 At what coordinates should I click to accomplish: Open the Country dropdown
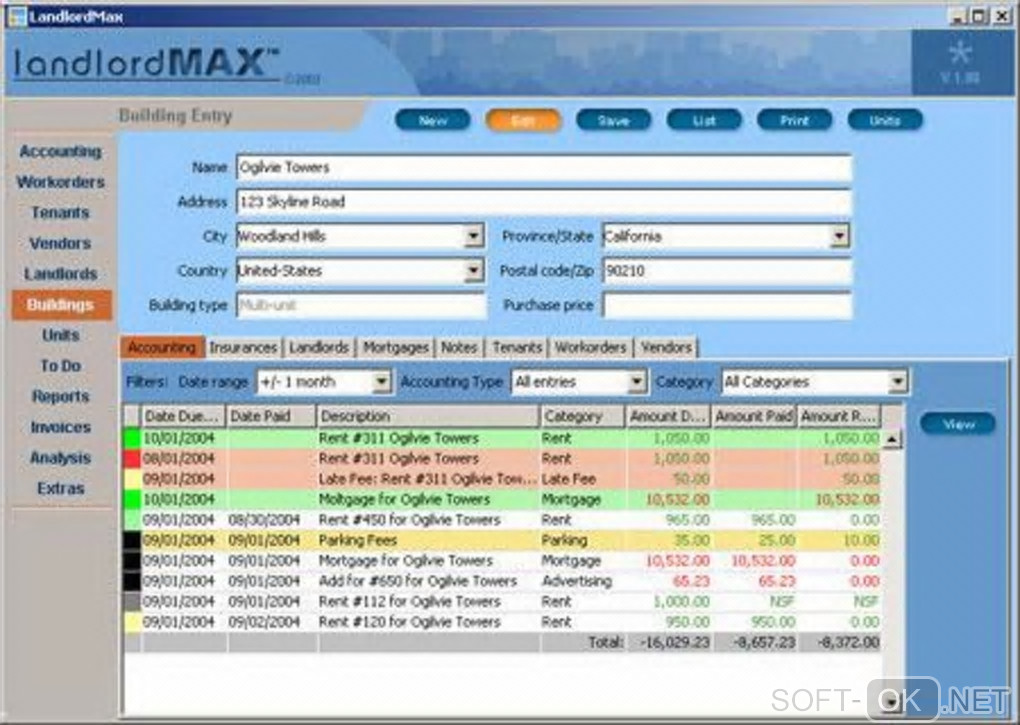point(474,270)
